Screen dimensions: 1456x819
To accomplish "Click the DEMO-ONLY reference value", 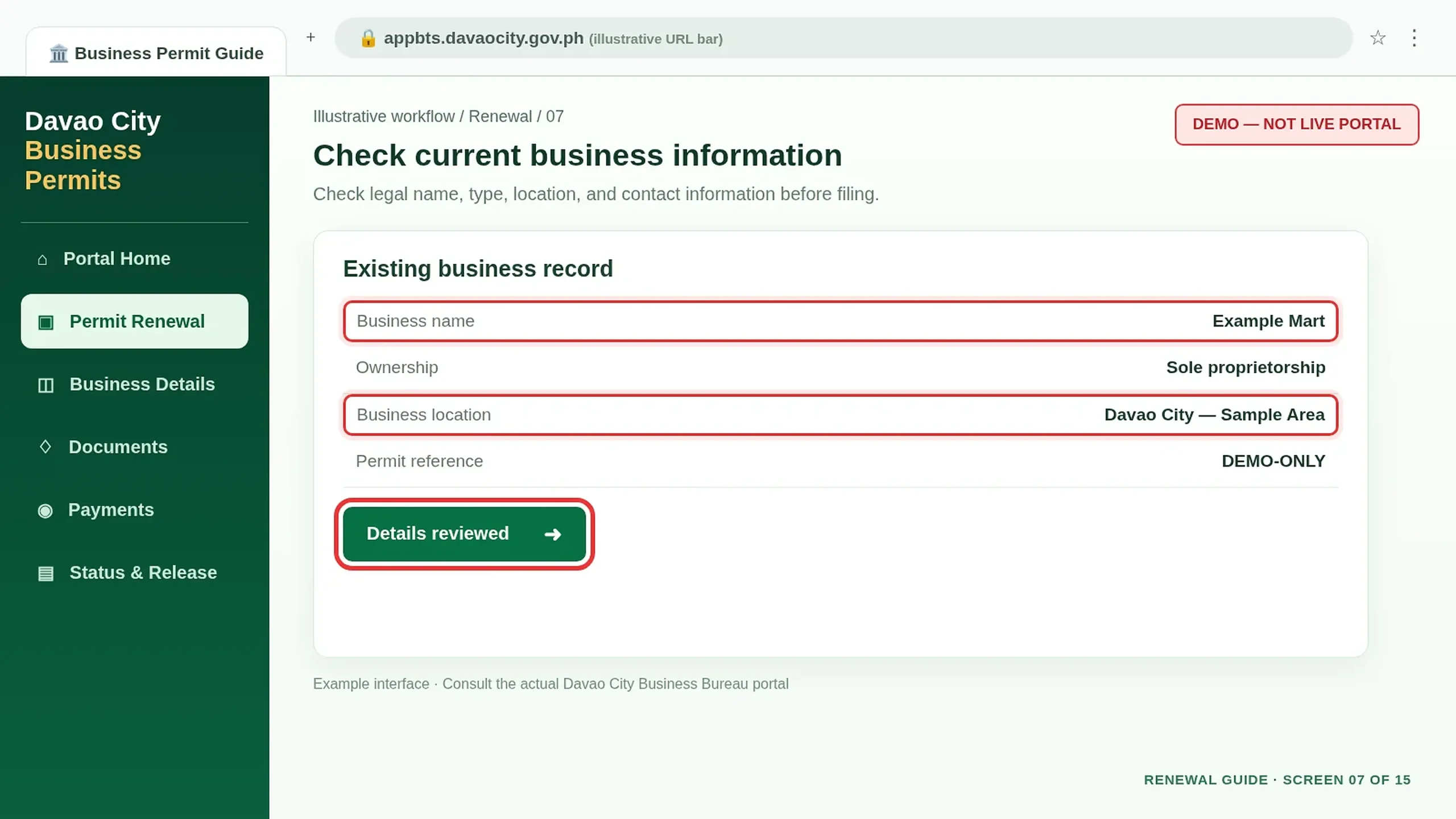I will pos(1273,461).
